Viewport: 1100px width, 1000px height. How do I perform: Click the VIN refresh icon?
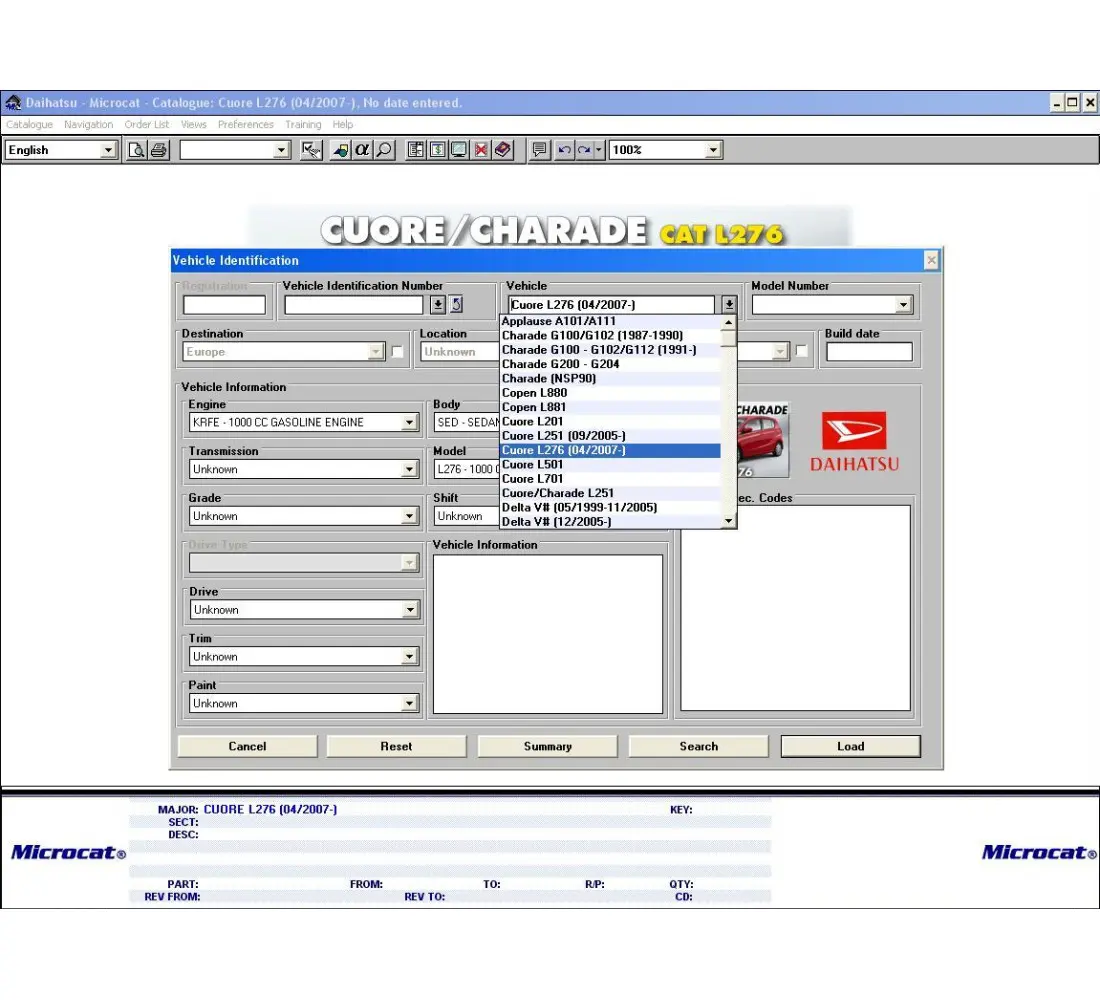(457, 305)
